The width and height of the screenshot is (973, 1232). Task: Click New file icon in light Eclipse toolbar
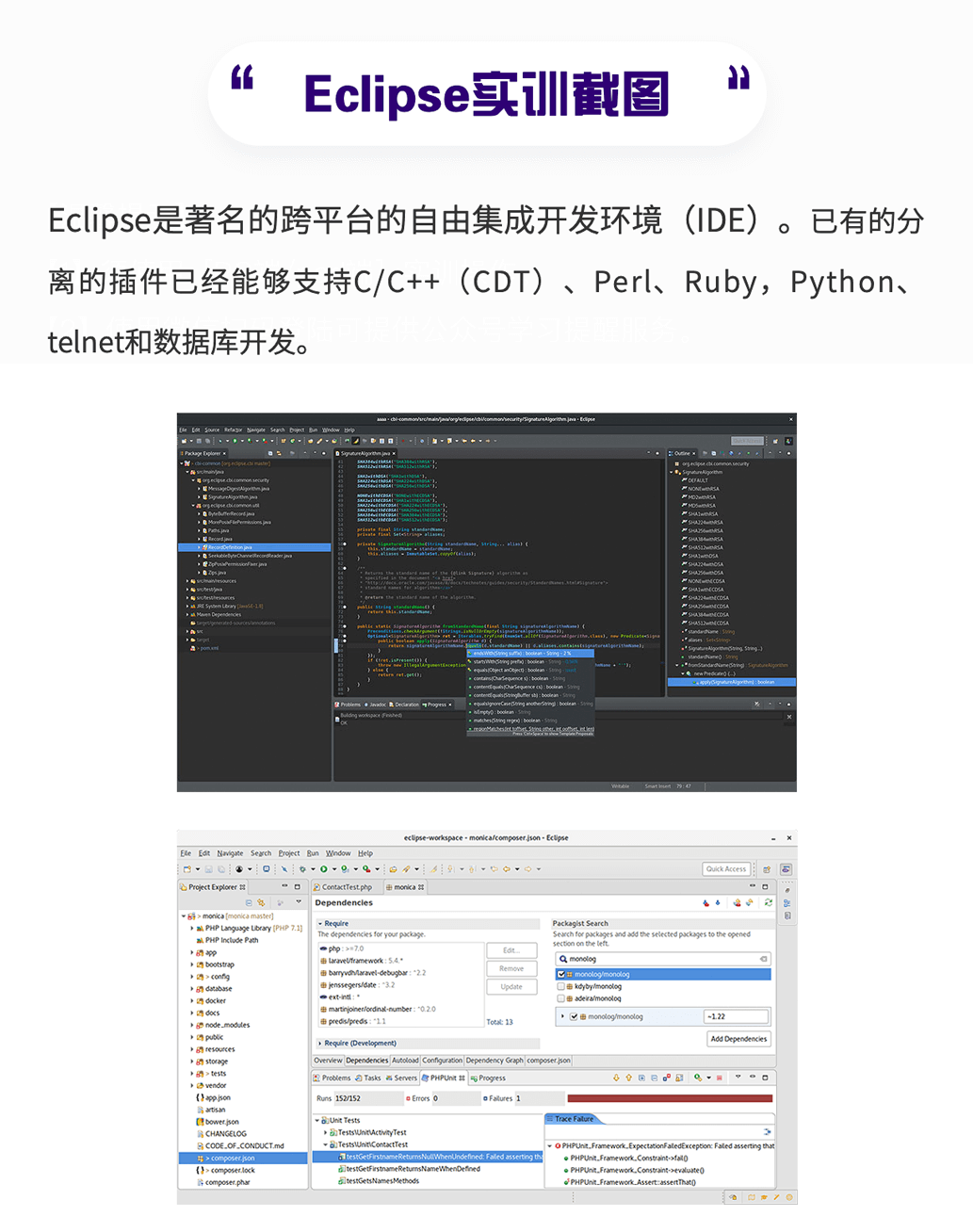[187, 869]
